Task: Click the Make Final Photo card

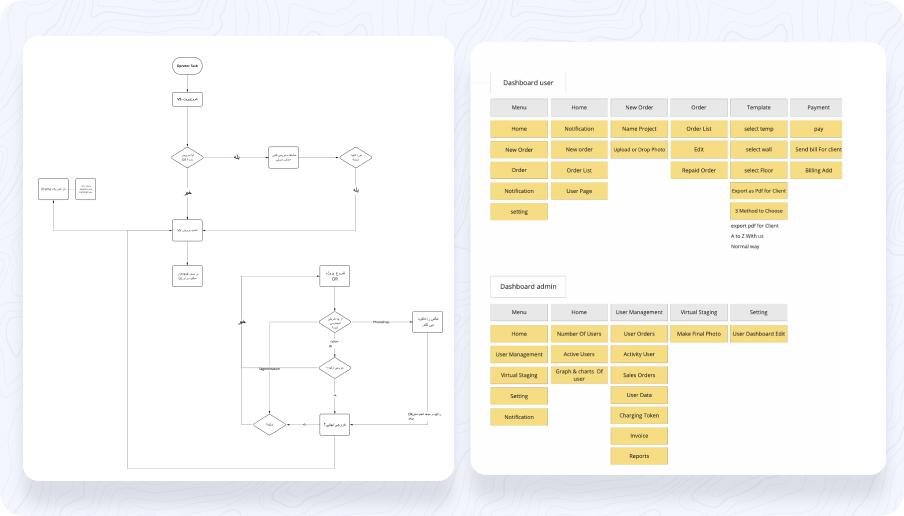Action: (698, 333)
